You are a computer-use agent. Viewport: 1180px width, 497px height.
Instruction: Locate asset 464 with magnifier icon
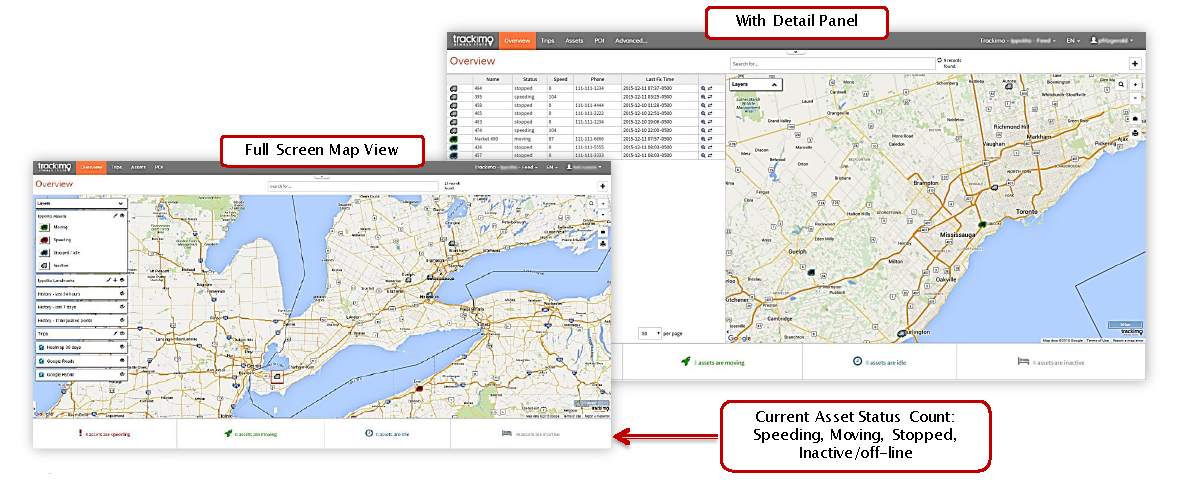(x=703, y=88)
